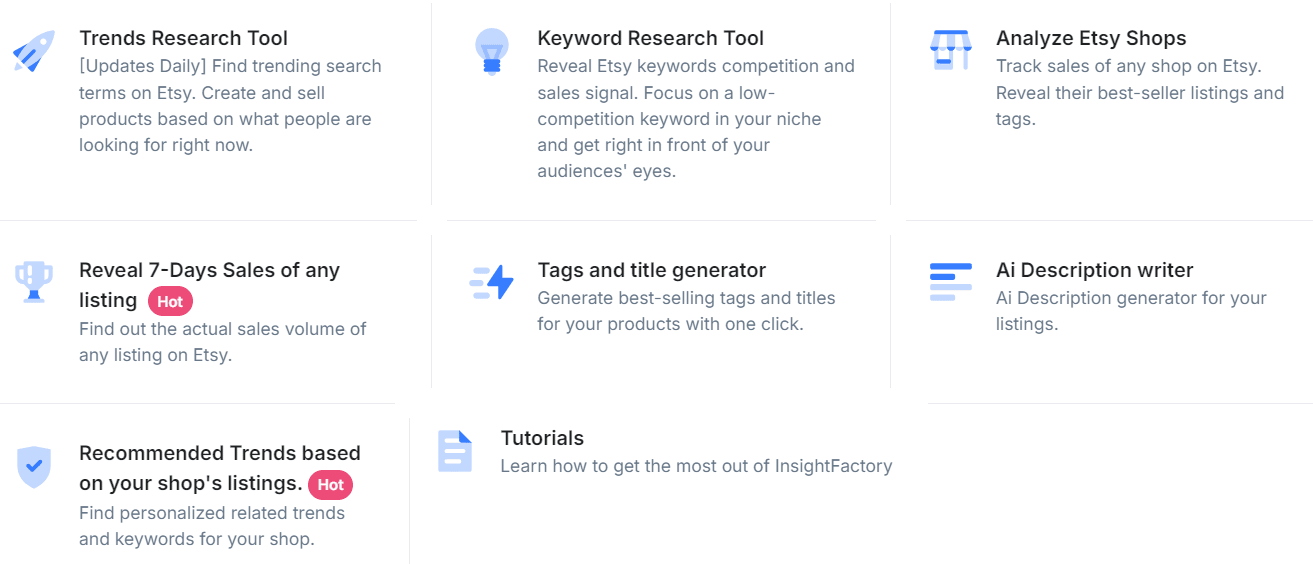
Task: Click the lightning bolt tags generator icon
Action: tap(491, 283)
